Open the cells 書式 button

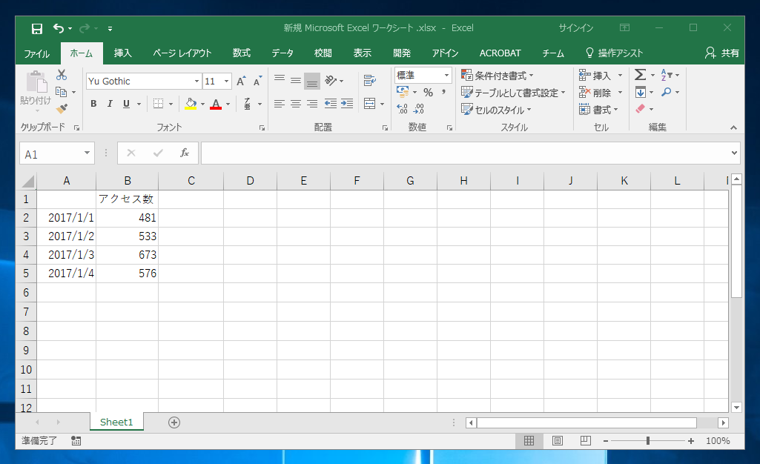tap(599, 110)
